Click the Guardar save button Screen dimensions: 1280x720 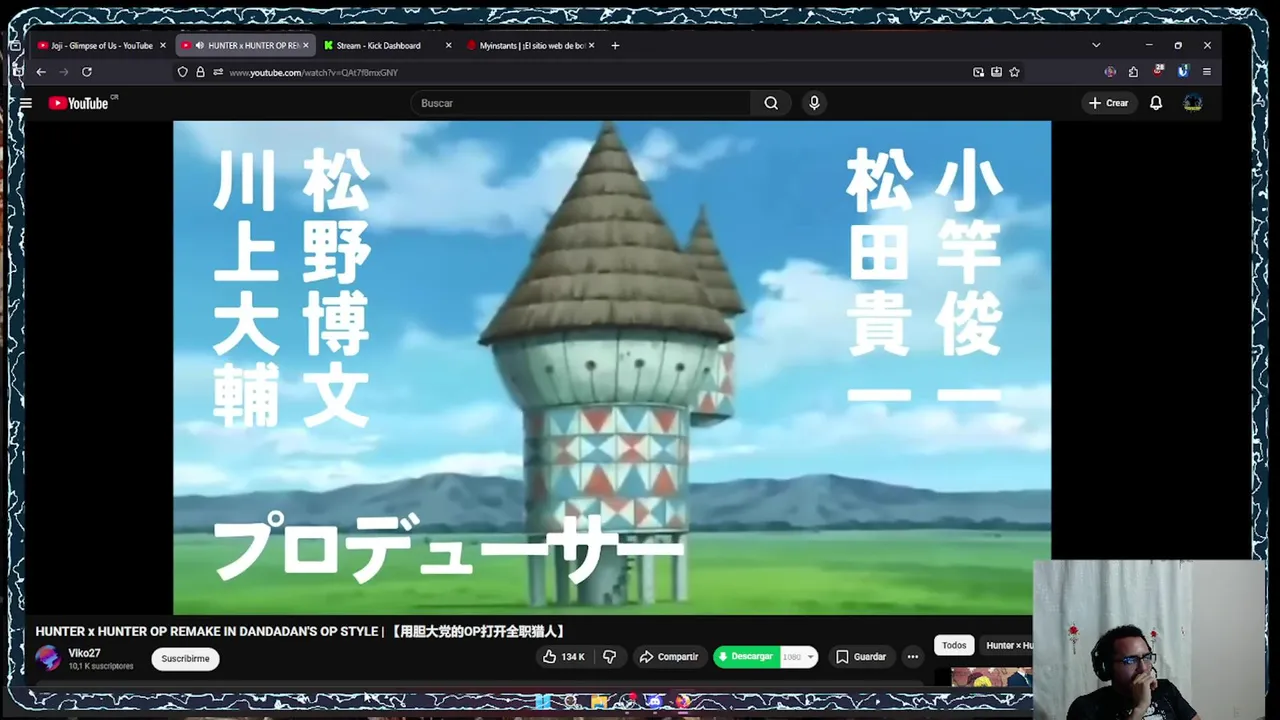pos(861,657)
